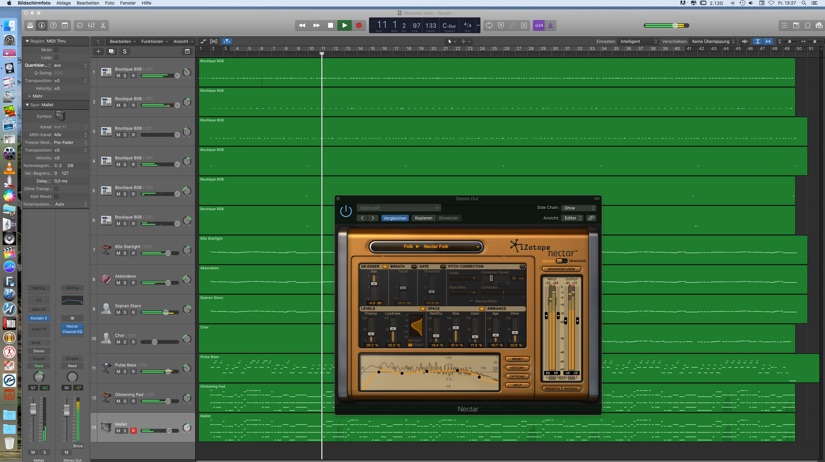Adjust the master volume slider in control bar

tap(666, 25)
